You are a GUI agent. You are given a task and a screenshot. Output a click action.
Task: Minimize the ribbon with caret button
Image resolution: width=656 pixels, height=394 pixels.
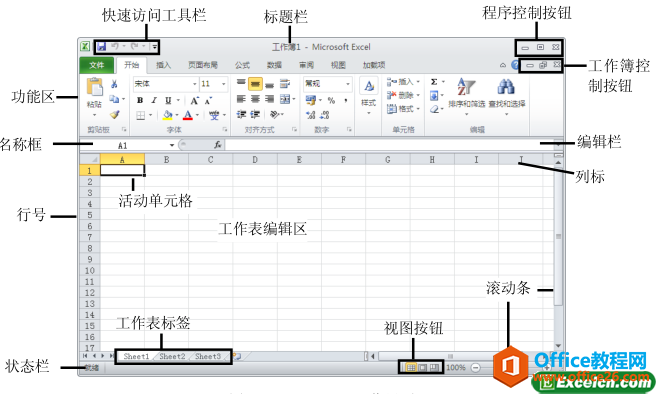[x=502, y=65]
